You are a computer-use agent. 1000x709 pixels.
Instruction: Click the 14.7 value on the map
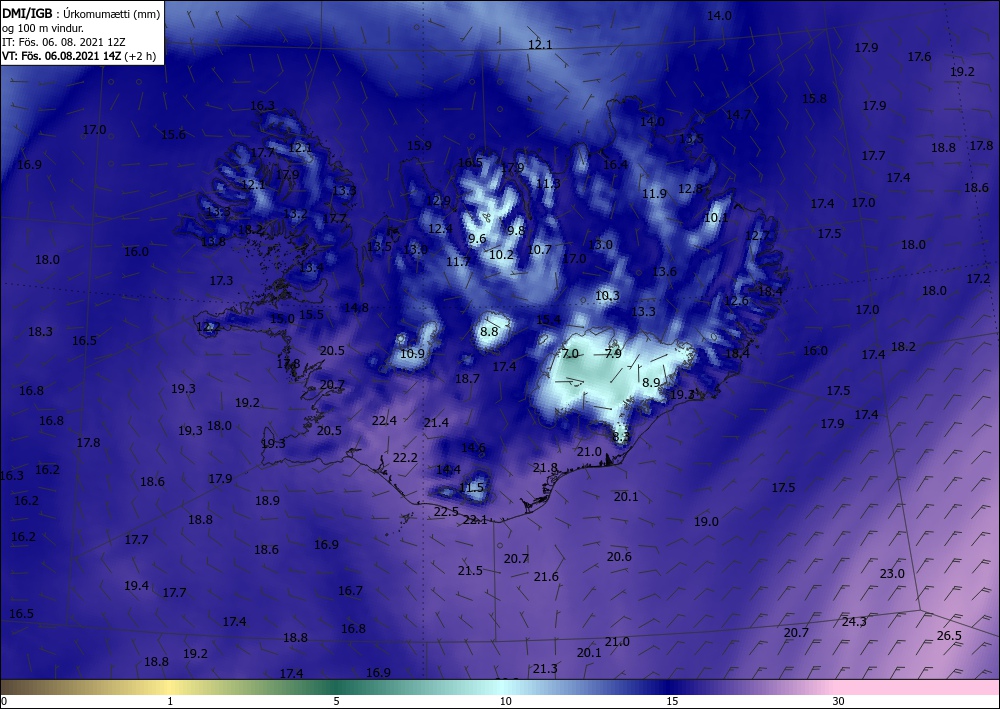click(x=739, y=115)
